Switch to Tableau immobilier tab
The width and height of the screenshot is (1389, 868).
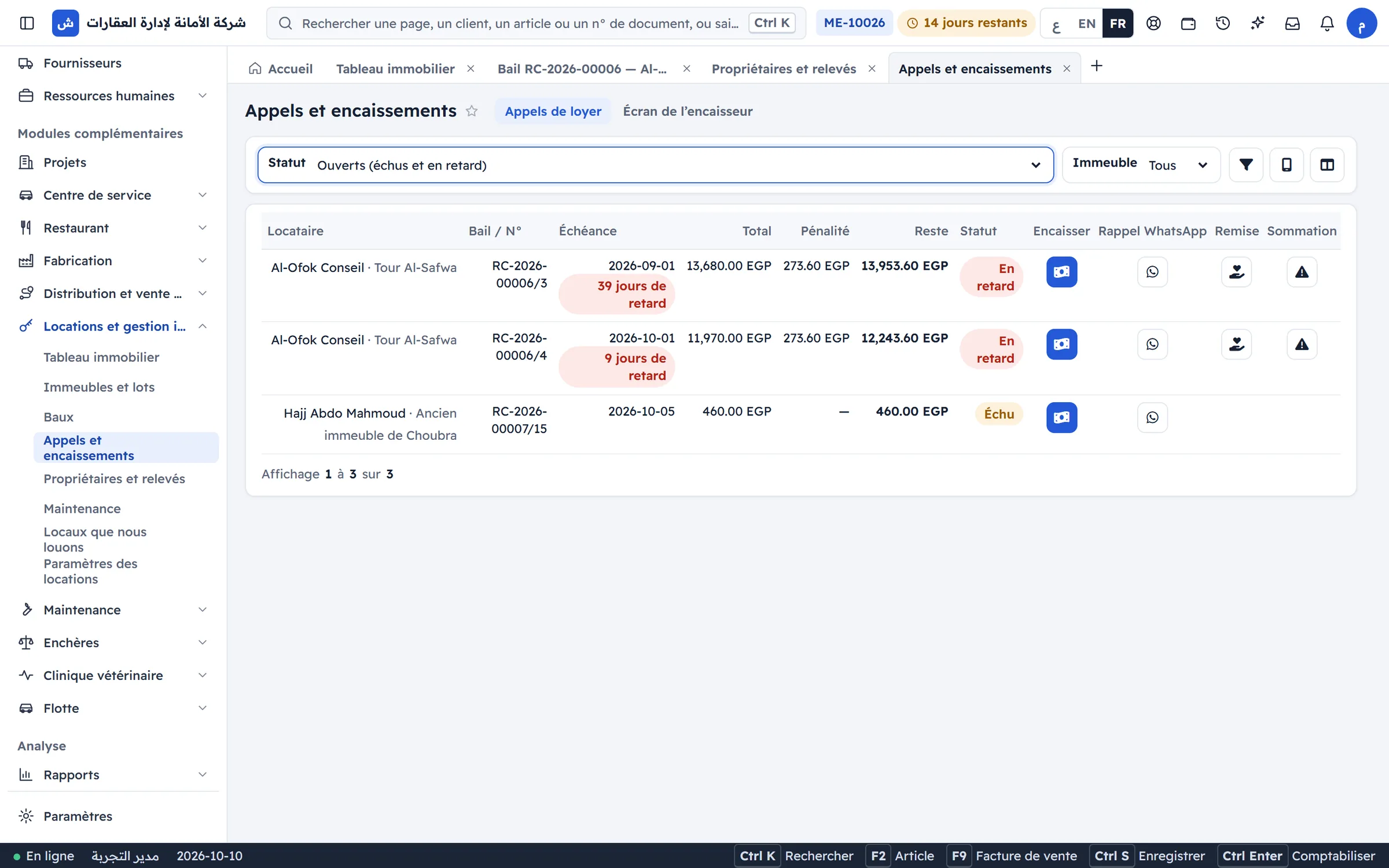click(x=395, y=69)
